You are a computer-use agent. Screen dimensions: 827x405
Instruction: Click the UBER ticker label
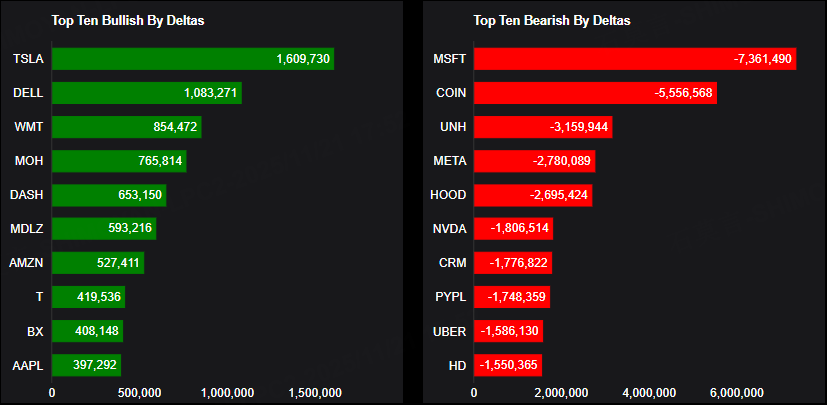tap(451, 331)
